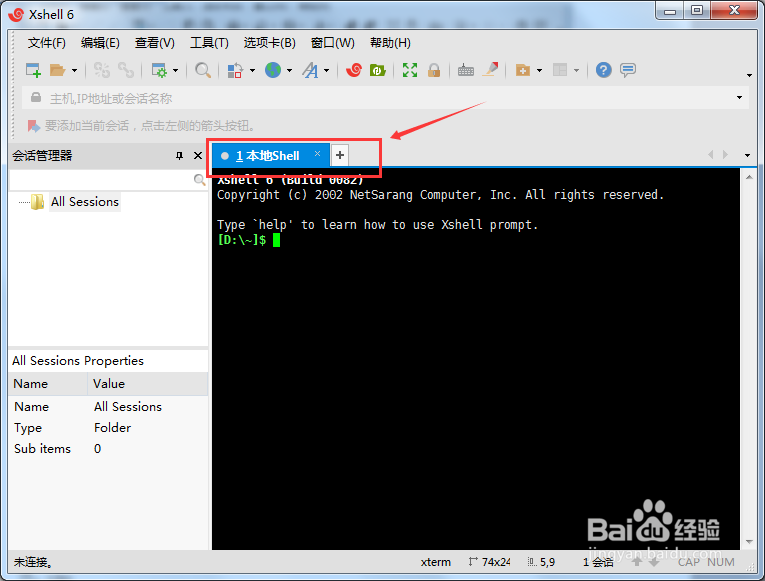Expand the Properties dropdown arrow
Viewport: 765px width, 581px height.
[x=176, y=71]
